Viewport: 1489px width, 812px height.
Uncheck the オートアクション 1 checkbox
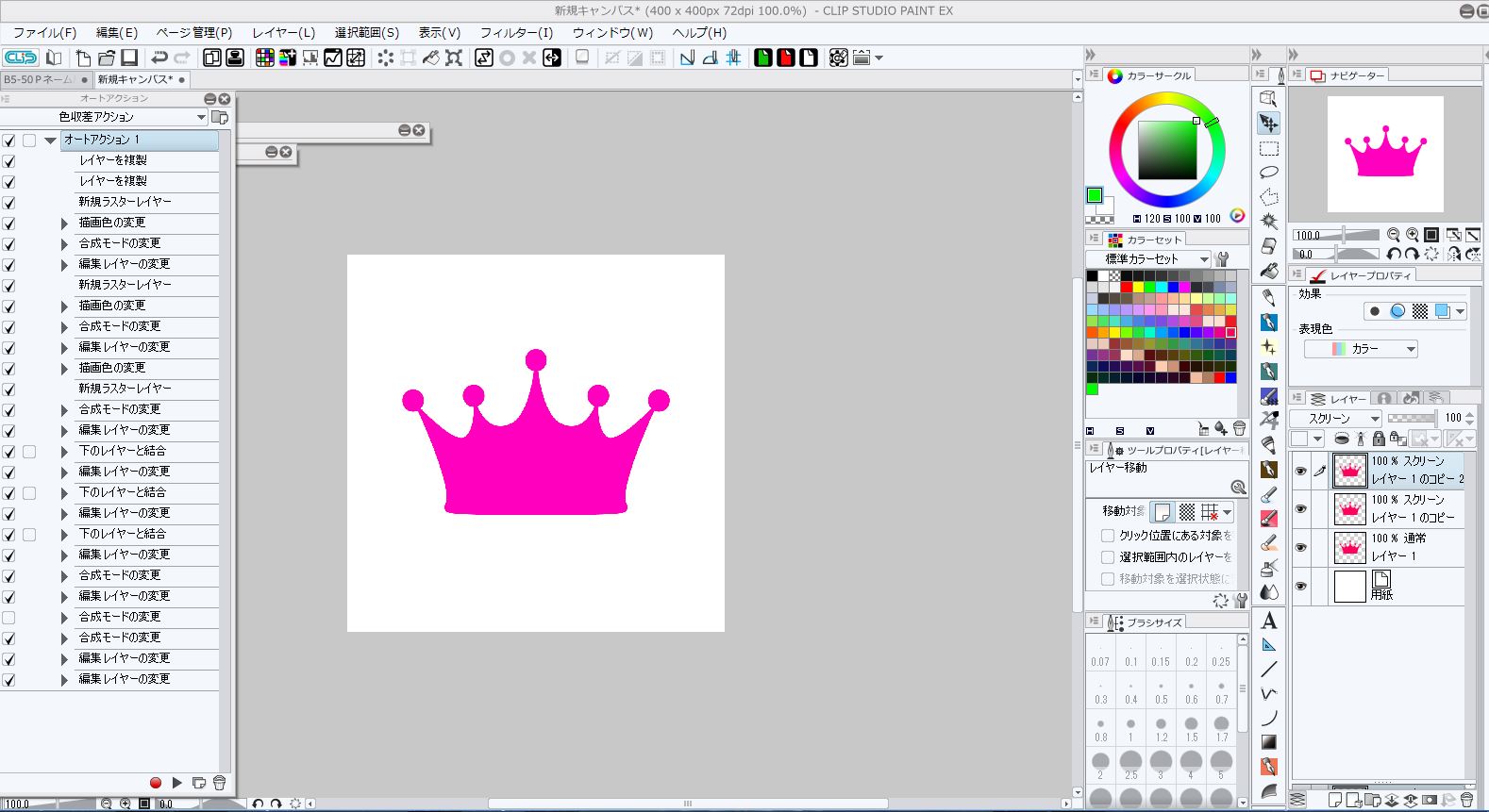(9, 141)
